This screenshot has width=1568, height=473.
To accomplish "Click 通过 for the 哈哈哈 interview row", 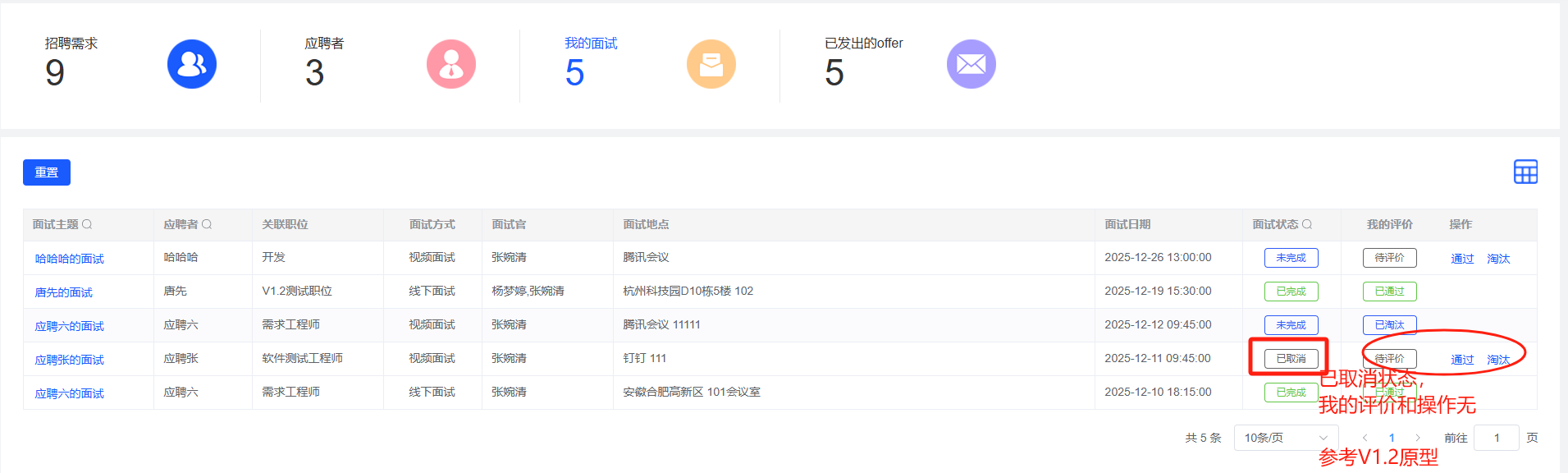I will [1462, 259].
